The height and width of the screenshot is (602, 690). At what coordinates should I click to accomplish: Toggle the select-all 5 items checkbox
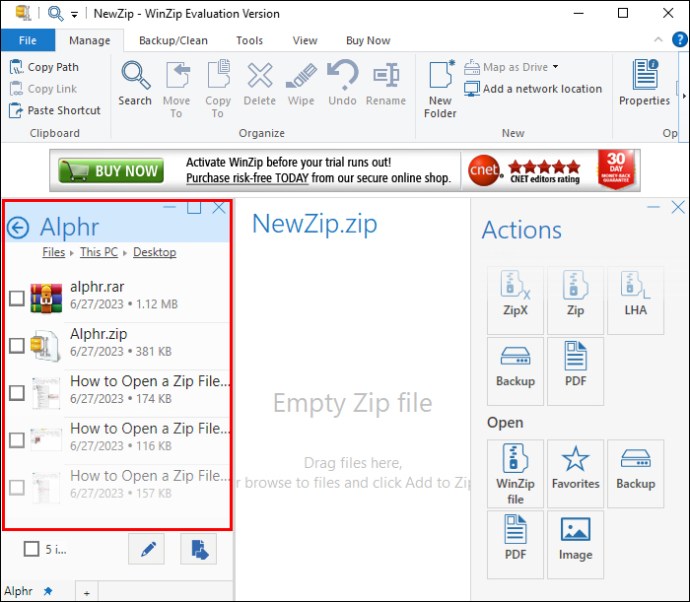click(x=31, y=549)
